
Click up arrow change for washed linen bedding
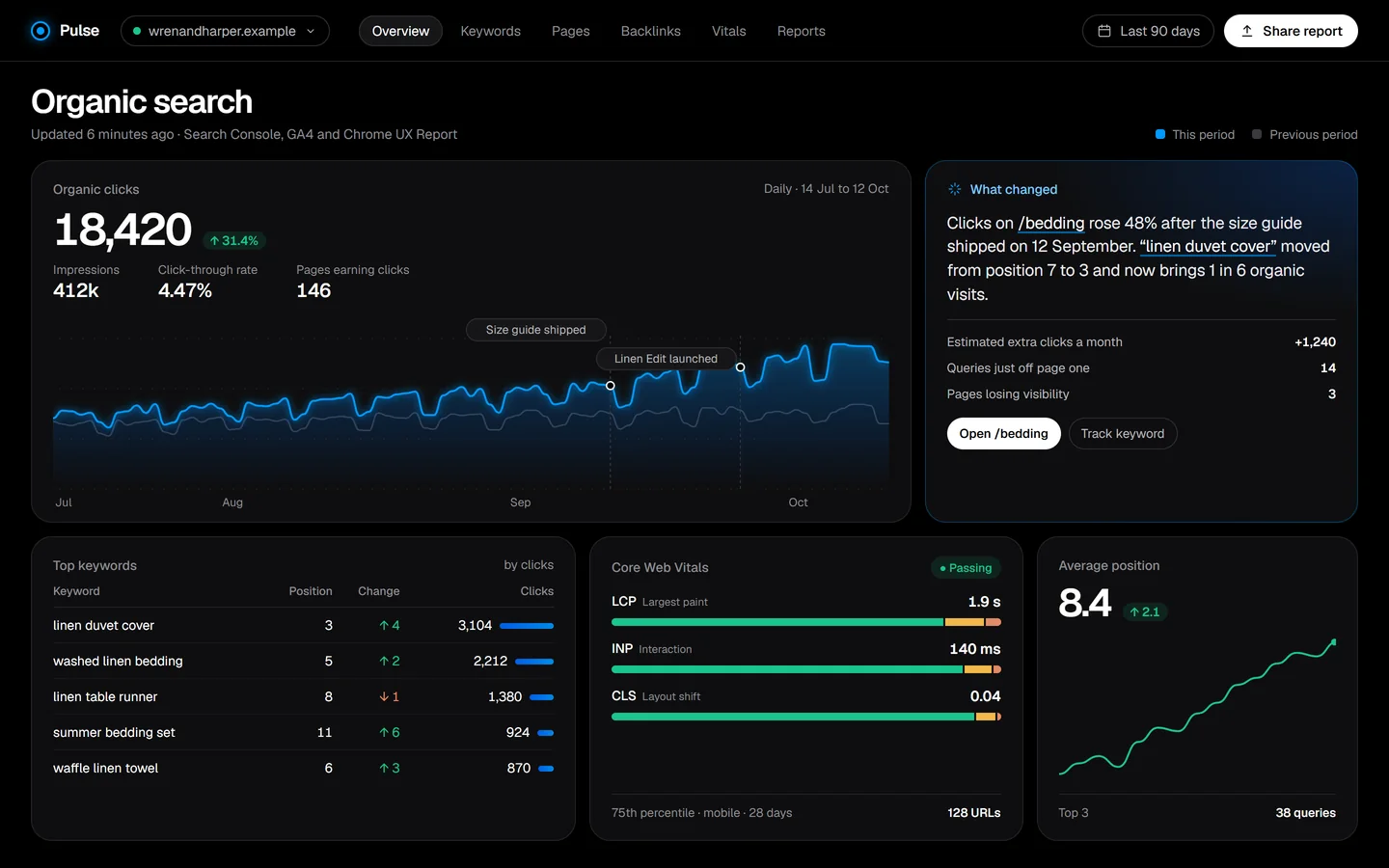pyautogui.click(x=390, y=662)
